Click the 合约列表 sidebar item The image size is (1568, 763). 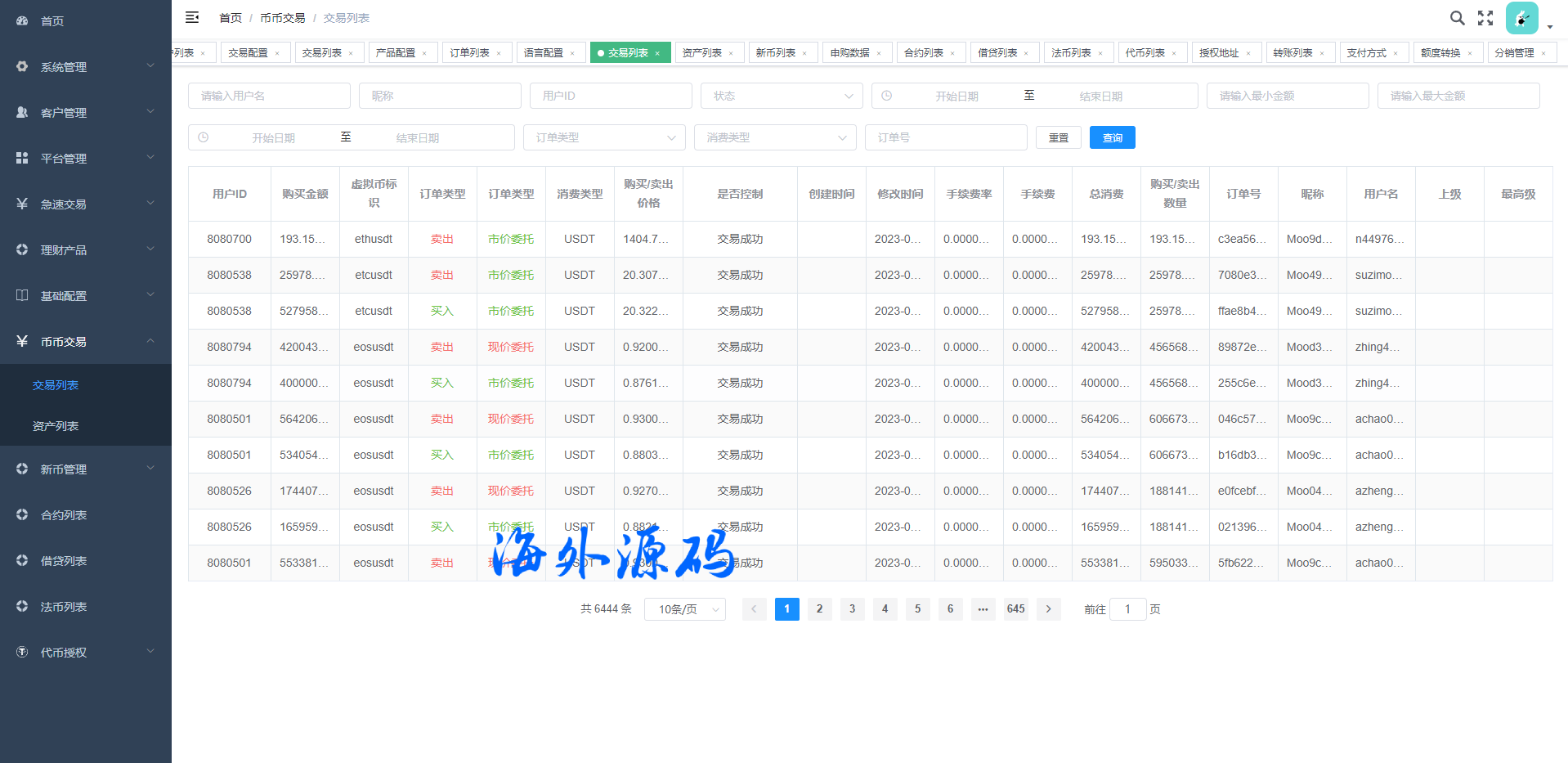pyautogui.click(x=64, y=515)
